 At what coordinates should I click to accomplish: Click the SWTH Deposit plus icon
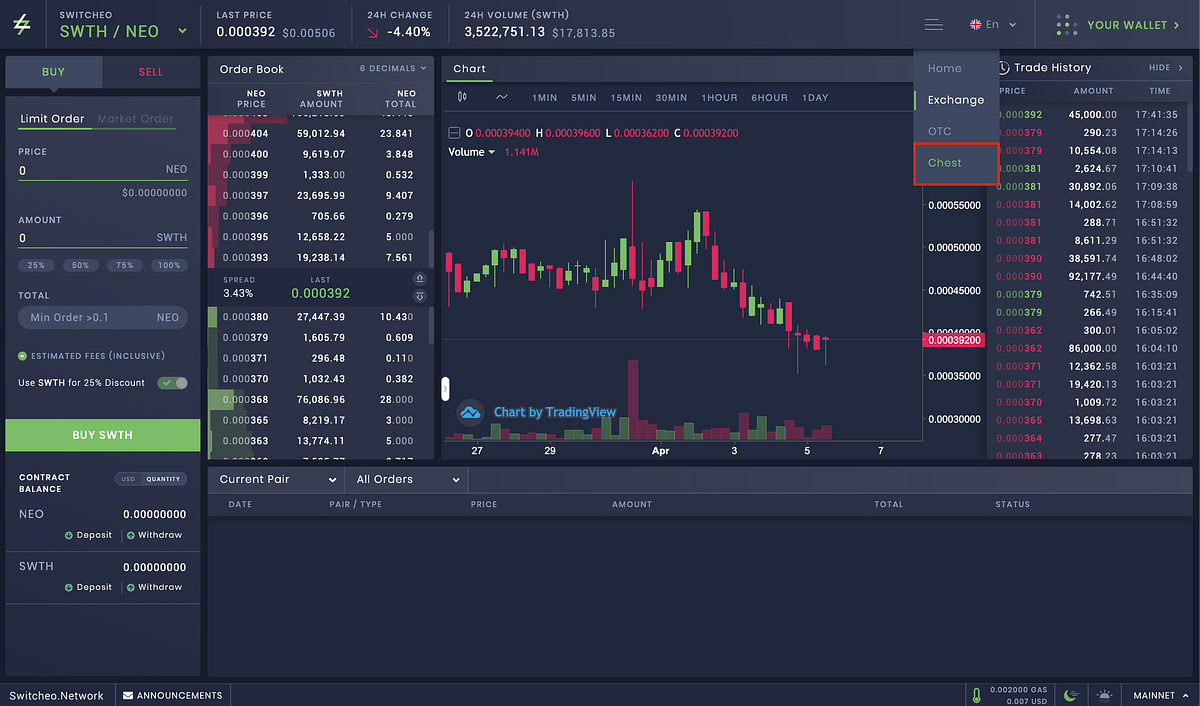pos(69,587)
